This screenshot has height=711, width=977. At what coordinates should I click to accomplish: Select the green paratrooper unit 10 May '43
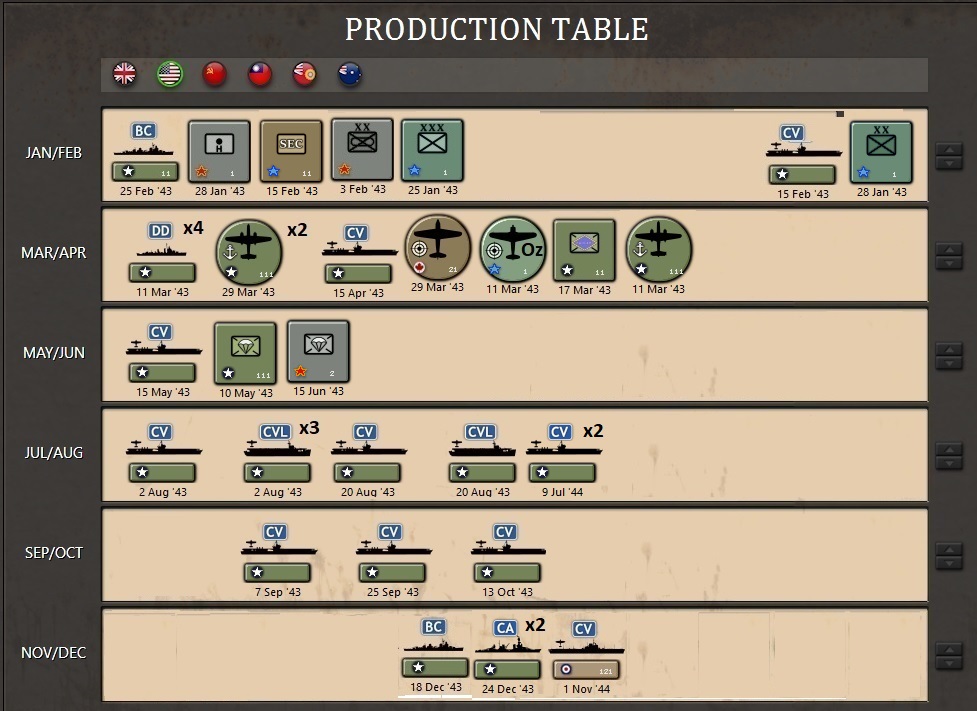[x=245, y=353]
